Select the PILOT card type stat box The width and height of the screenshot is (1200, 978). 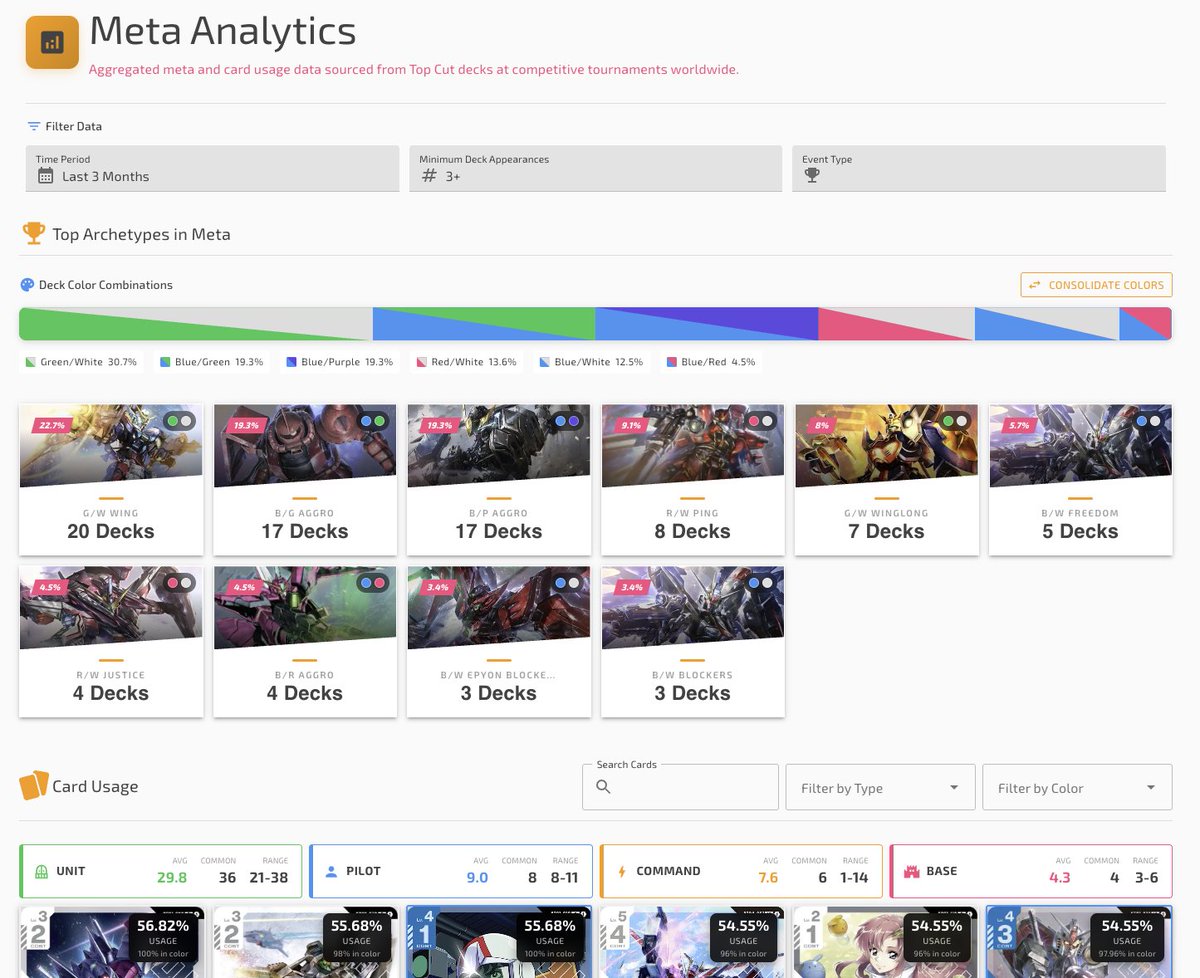click(x=451, y=871)
